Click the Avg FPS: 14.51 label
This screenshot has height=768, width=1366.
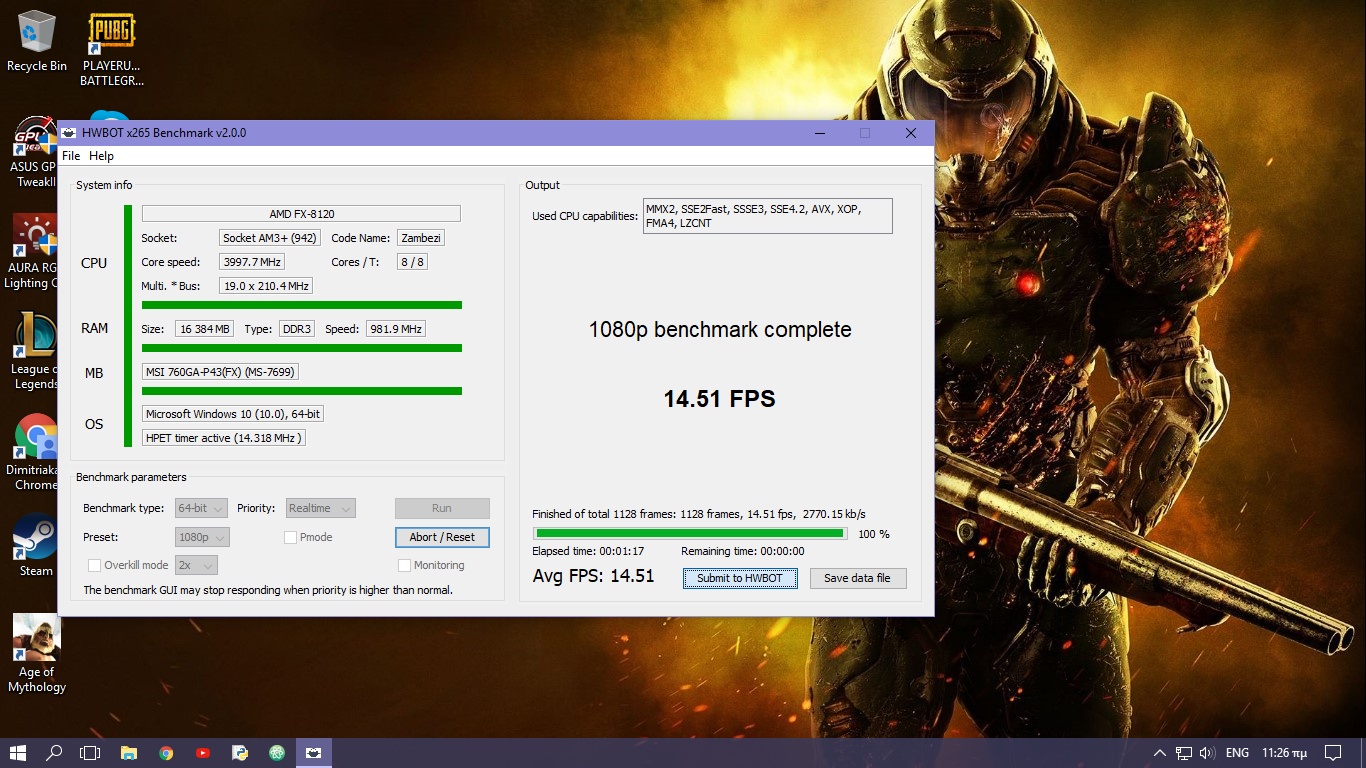[x=593, y=576]
